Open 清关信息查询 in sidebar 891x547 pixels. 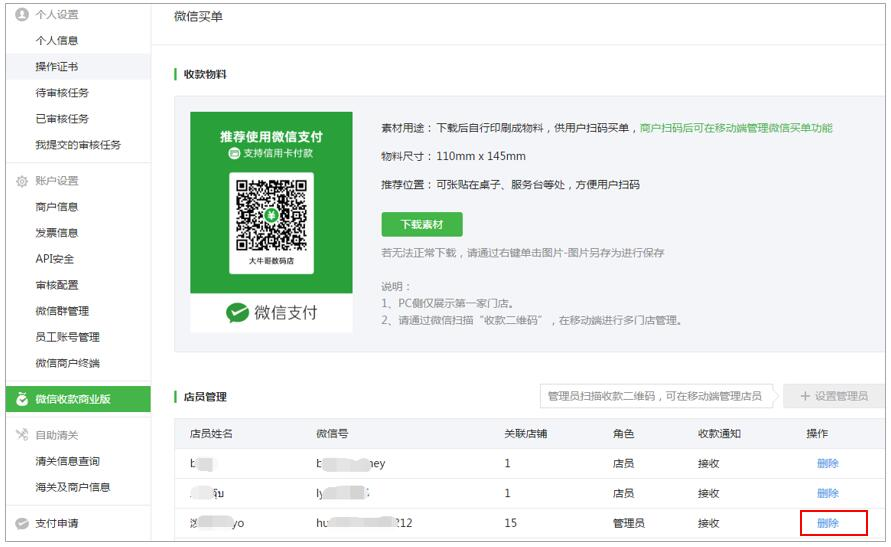67,461
